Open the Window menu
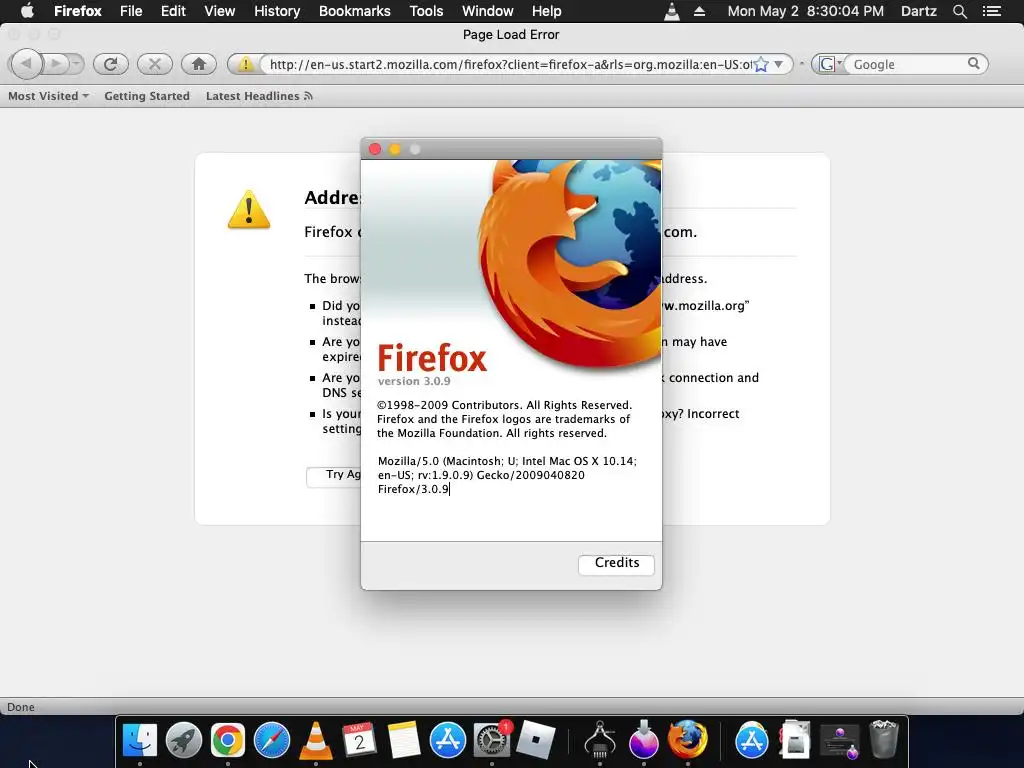Screen dimensions: 1024x768 [x=488, y=11]
